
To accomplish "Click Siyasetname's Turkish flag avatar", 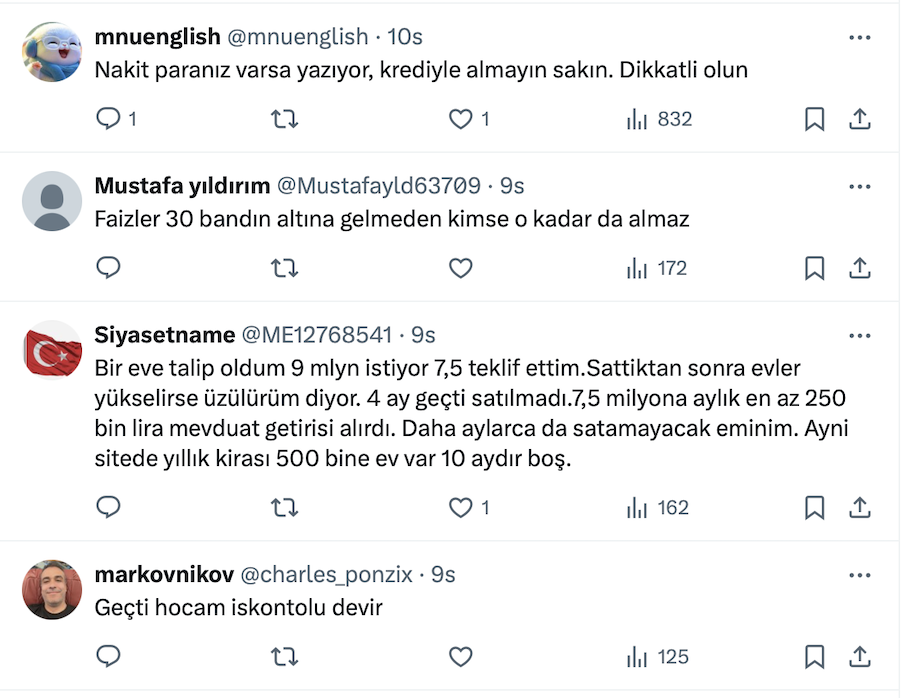I will point(52,350).
